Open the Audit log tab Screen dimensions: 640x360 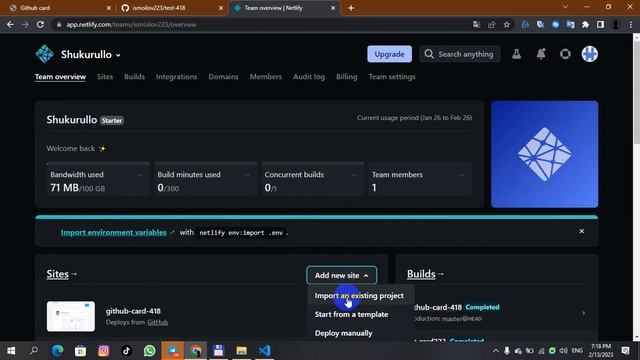[309, 77]
